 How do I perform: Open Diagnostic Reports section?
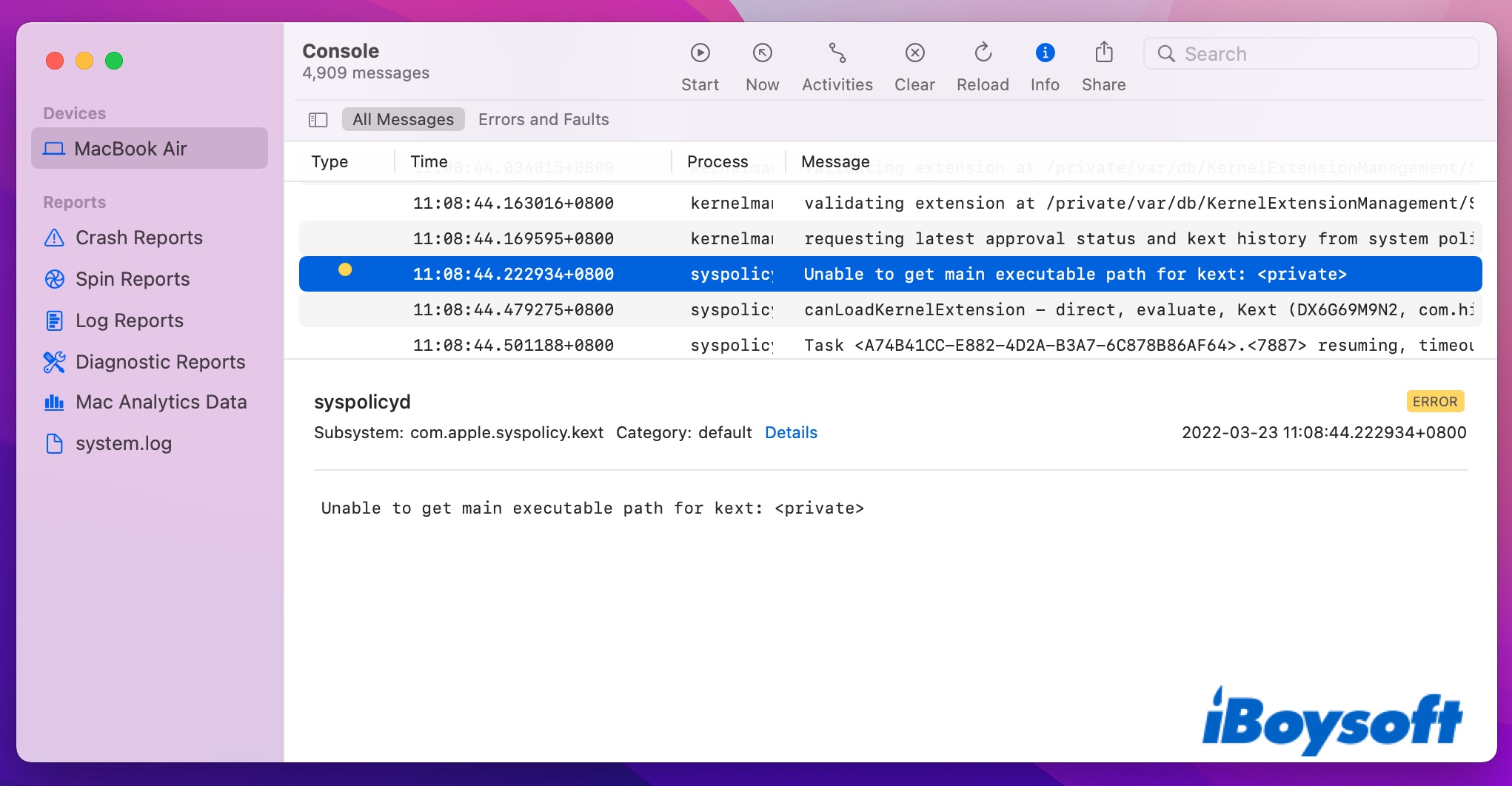click(x=160, y=362)
